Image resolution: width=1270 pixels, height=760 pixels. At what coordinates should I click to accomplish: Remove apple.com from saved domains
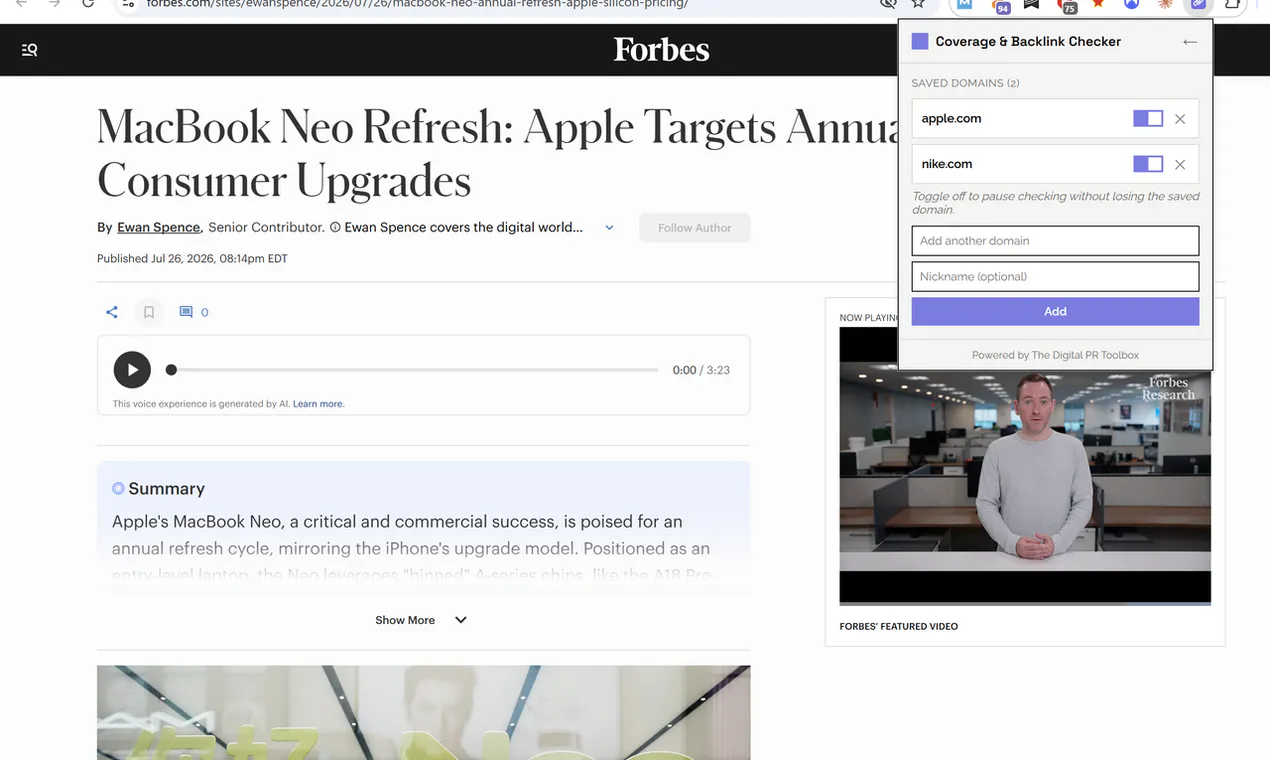pos(1180,119)
